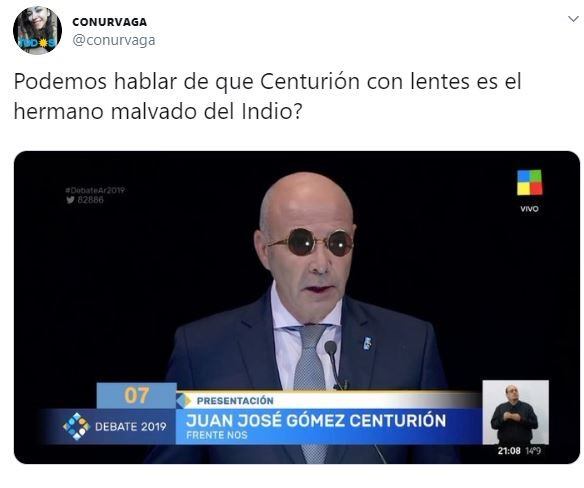Click the #DebateAr2019 hashtag overlay
This screenshot has width=584, height=488.
[x=95, y=190]
